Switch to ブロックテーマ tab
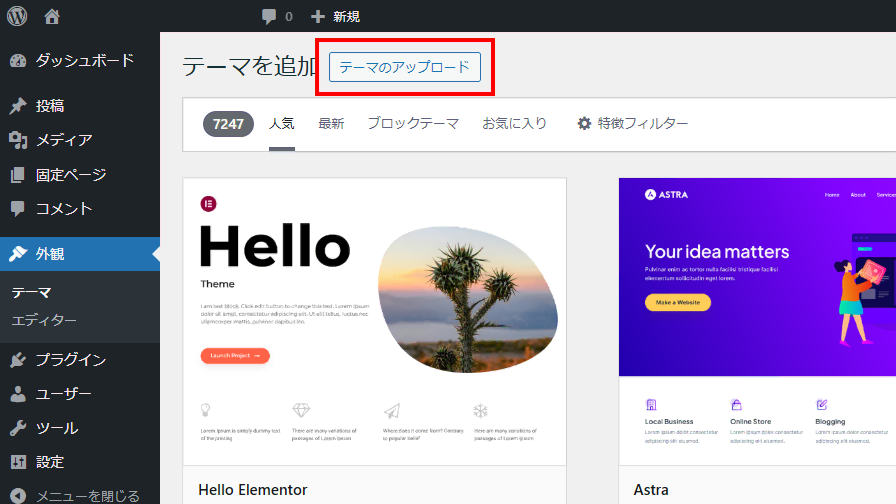Image resolution: width=896 pixels, height=504 pixels. click(x=413, y=123)
